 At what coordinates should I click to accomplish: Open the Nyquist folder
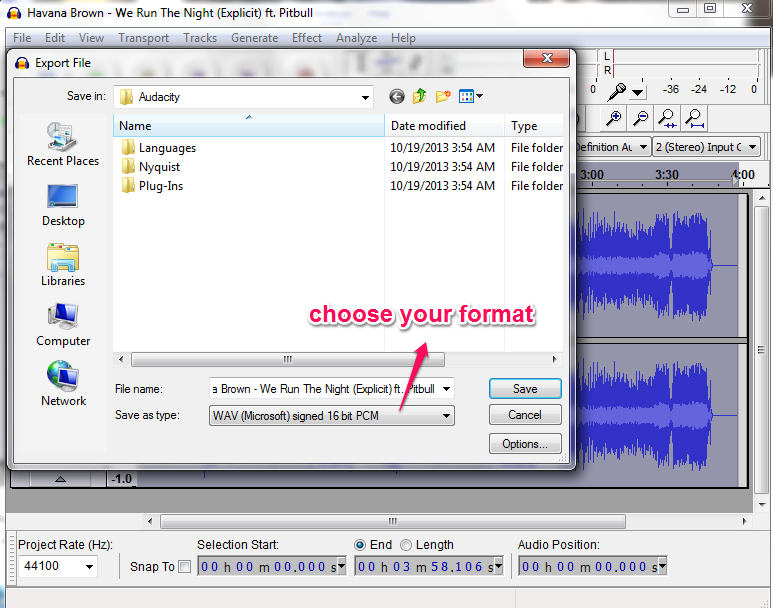[159, 167]
